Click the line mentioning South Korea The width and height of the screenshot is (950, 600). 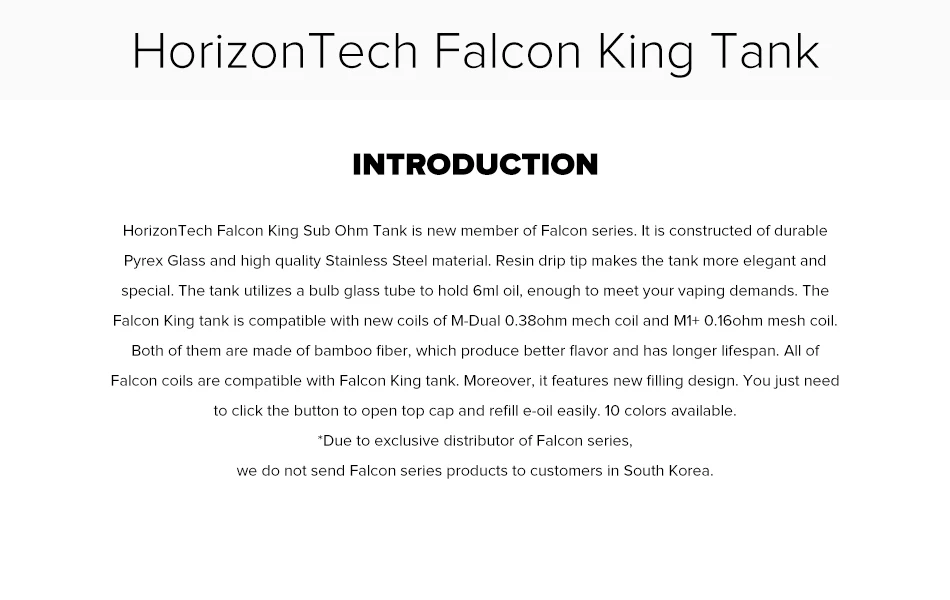(475, 471)
